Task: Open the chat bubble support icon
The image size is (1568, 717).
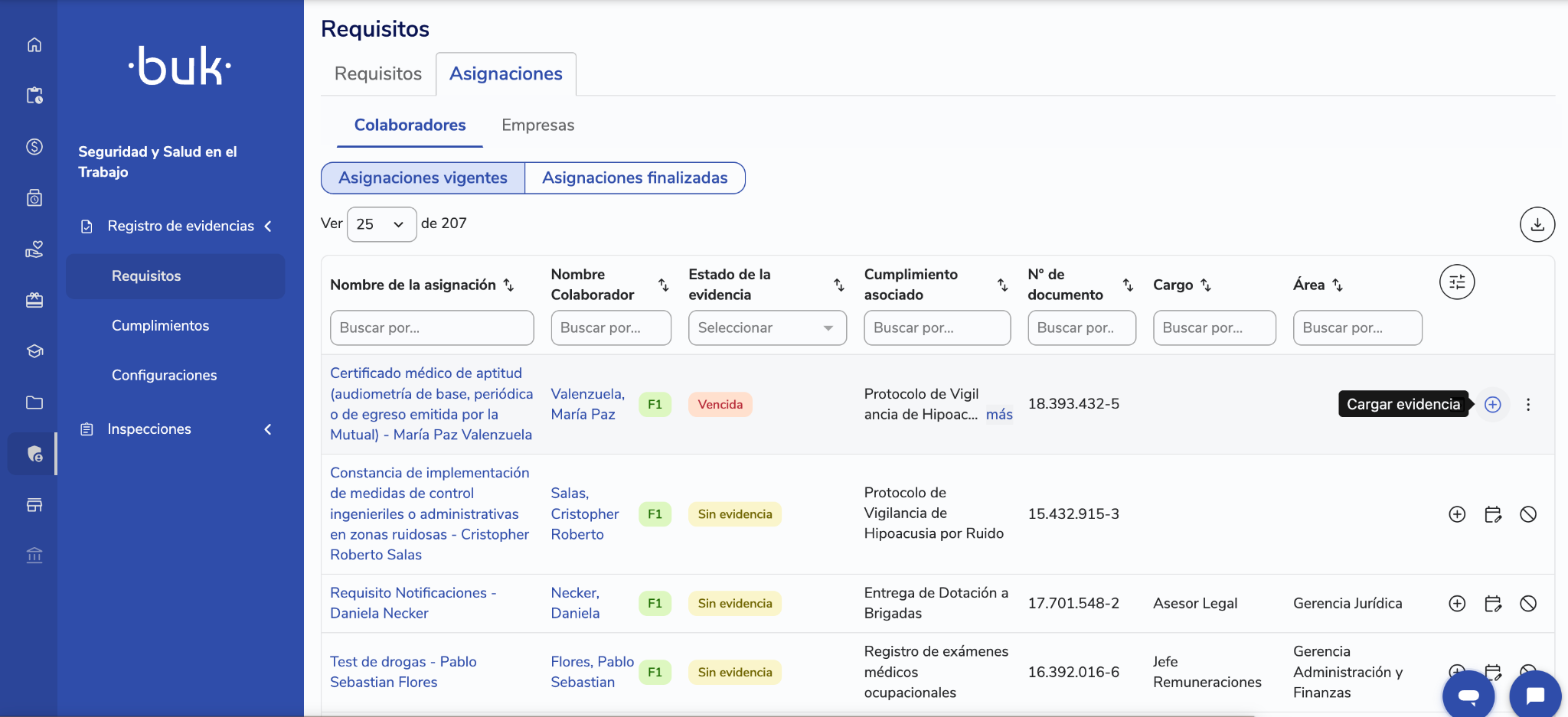Action: tap(1535, 696)
